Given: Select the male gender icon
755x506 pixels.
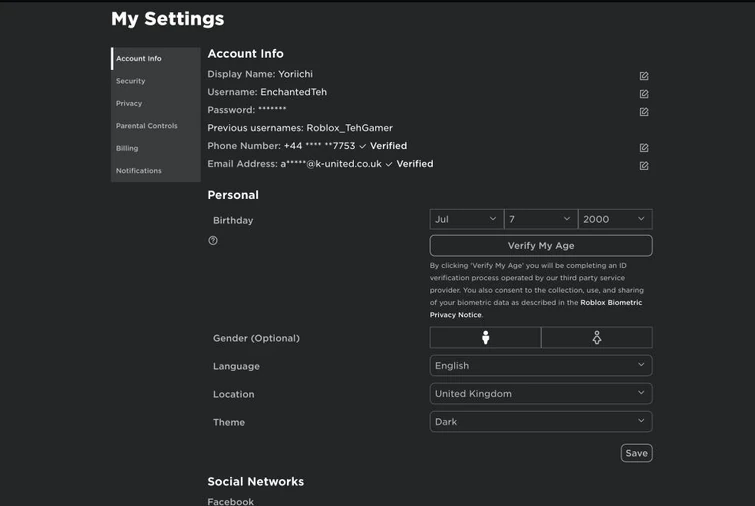Looking at the screenshot, I should 485,338.
